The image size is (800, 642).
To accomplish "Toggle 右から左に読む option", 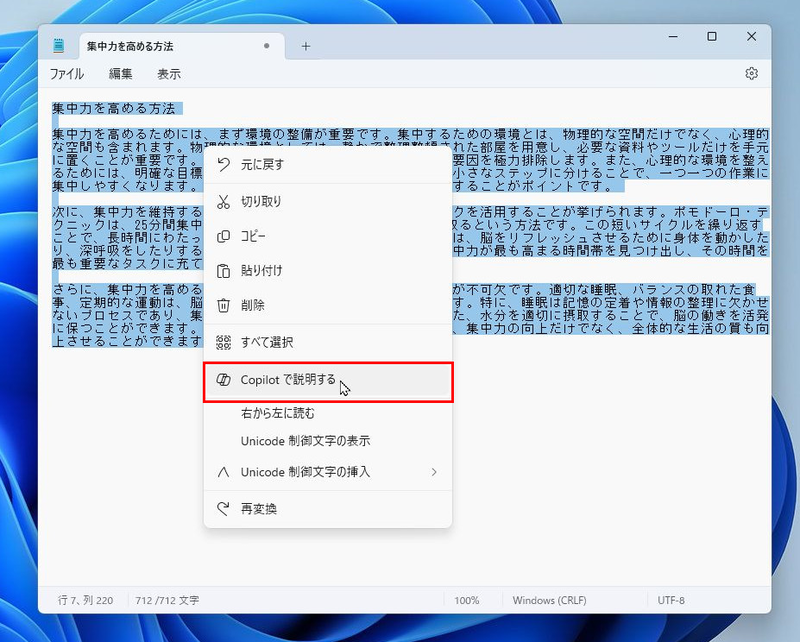I will pyautogui.click(x=328, y=413).
